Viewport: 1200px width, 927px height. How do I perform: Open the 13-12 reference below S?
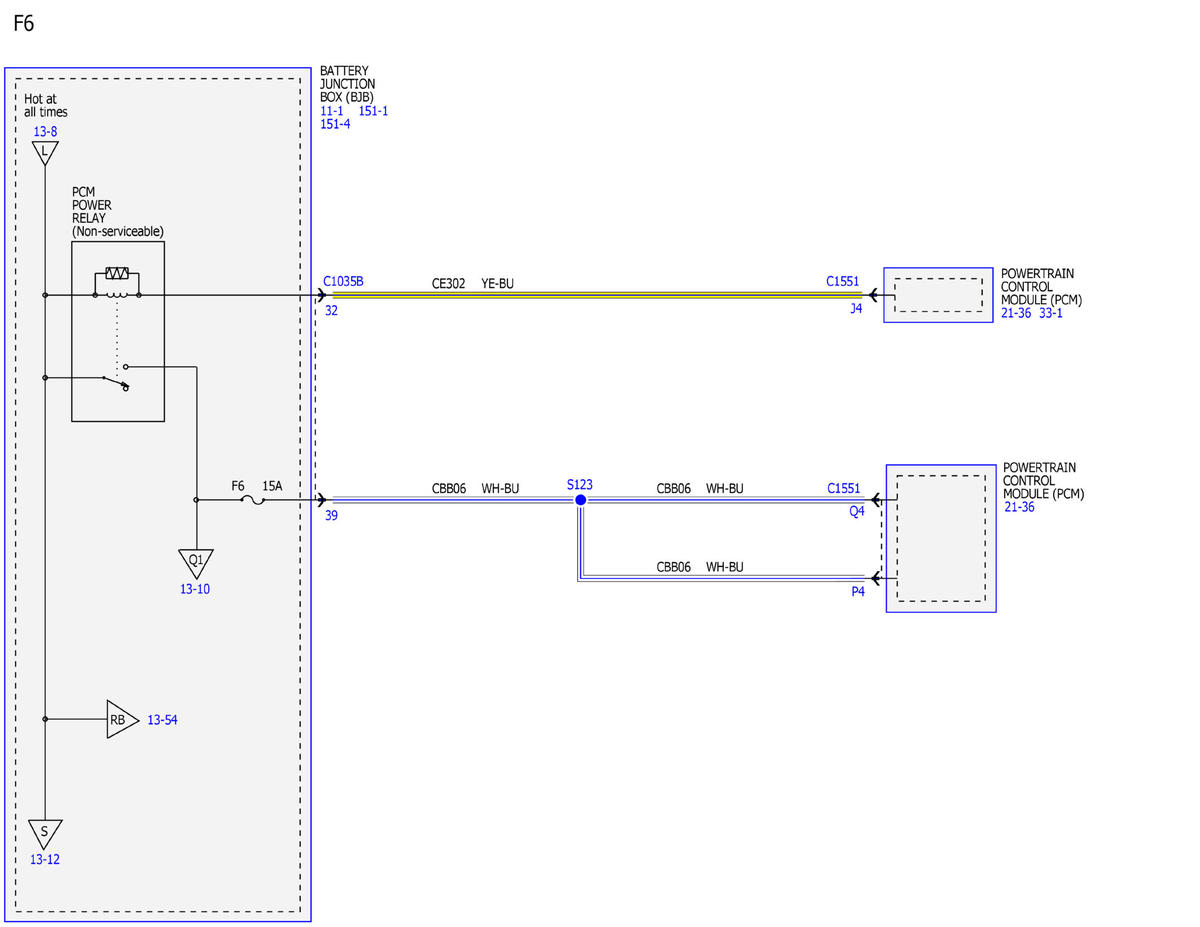tap(45, 859)
